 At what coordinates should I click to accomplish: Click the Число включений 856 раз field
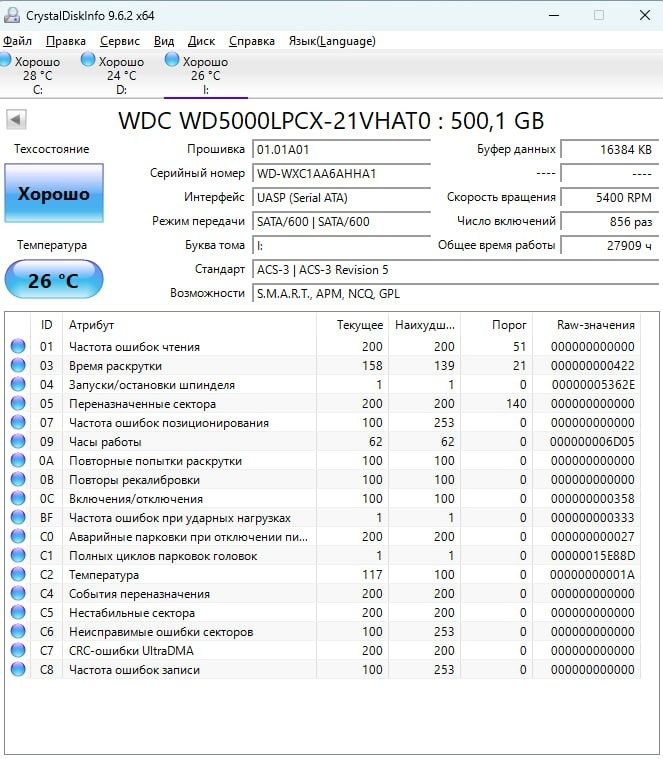pyautogui.click(x=609, y=222)
